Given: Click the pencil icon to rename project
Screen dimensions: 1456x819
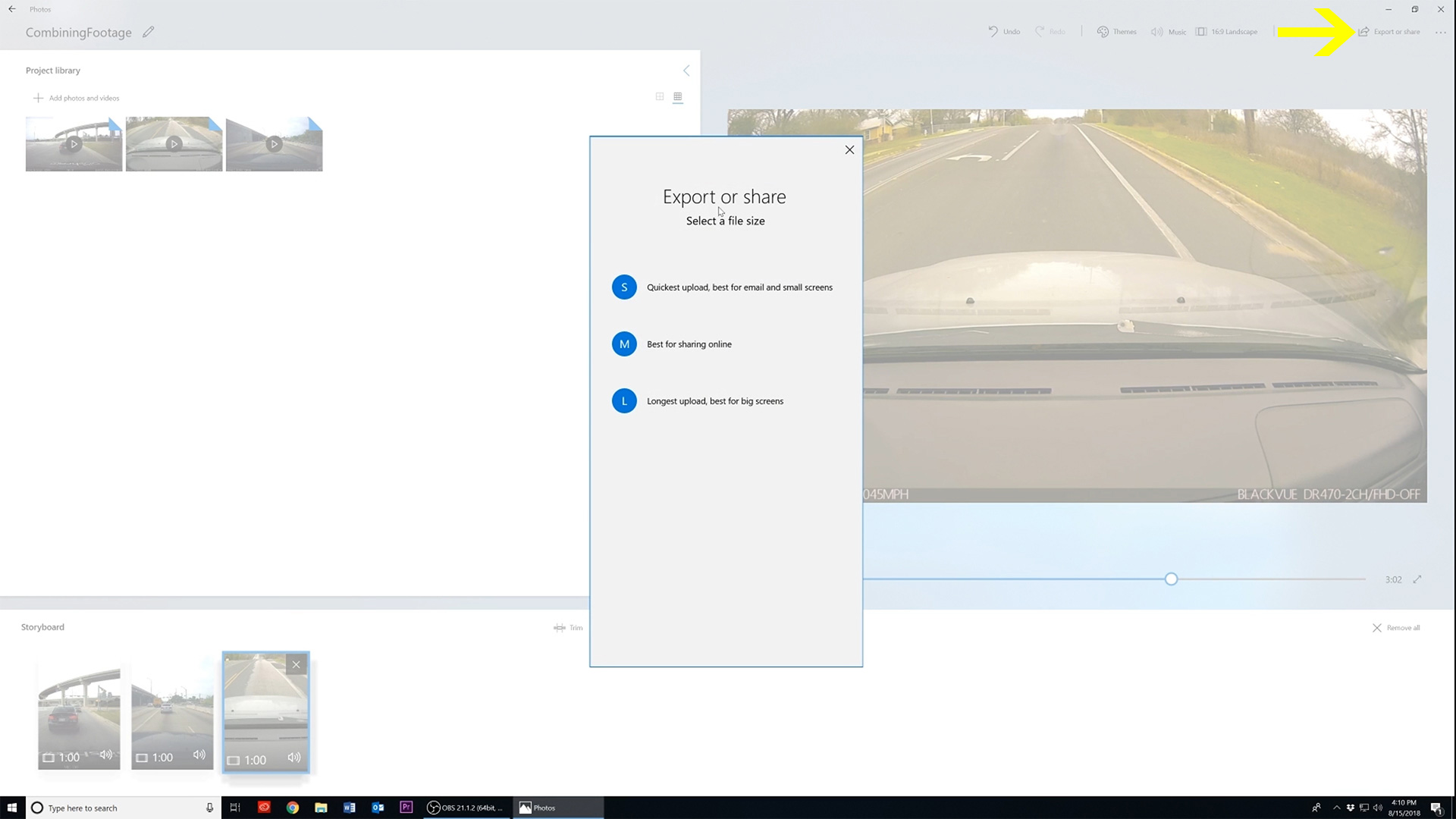Looking at the screenshot, I should [x=149, y=32].
